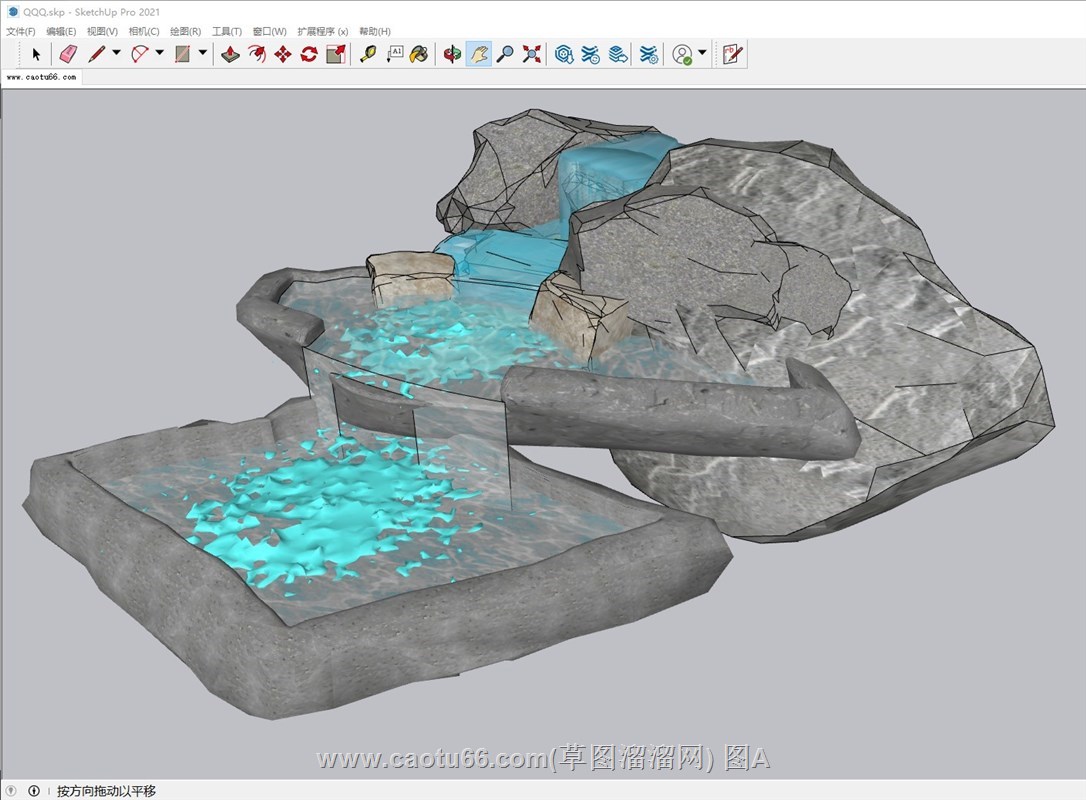1086x800 pixels.
Task: Click the Zoom Extents icon
Action: [x=532, y=54]
